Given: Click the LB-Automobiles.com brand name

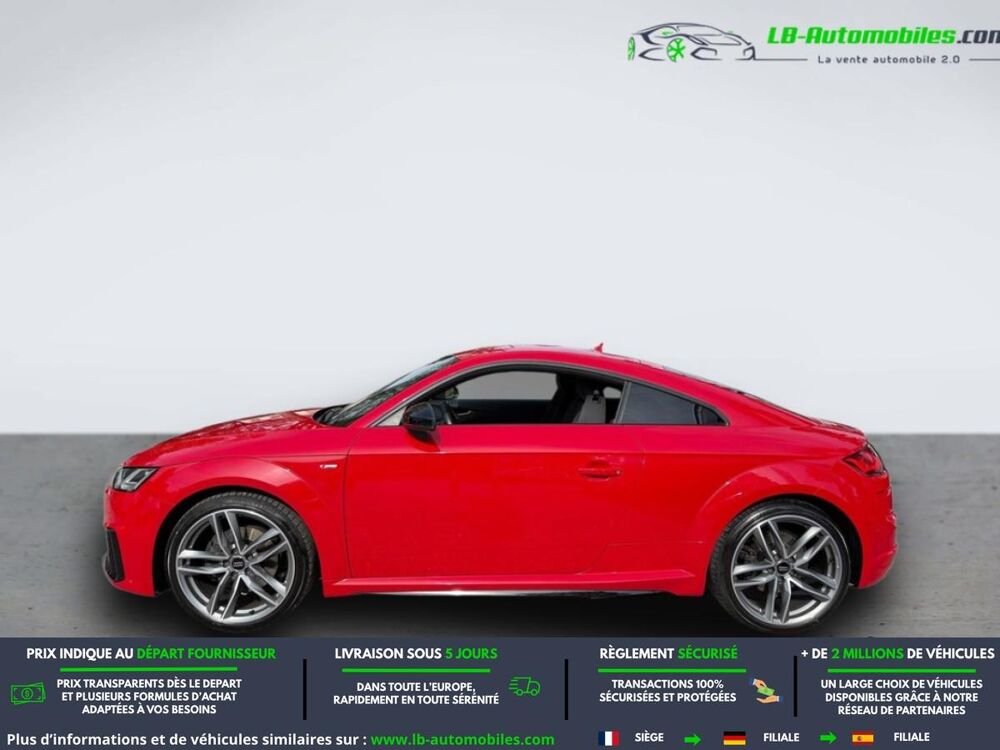Looking at the screenshot, I should tap(883, 36).
